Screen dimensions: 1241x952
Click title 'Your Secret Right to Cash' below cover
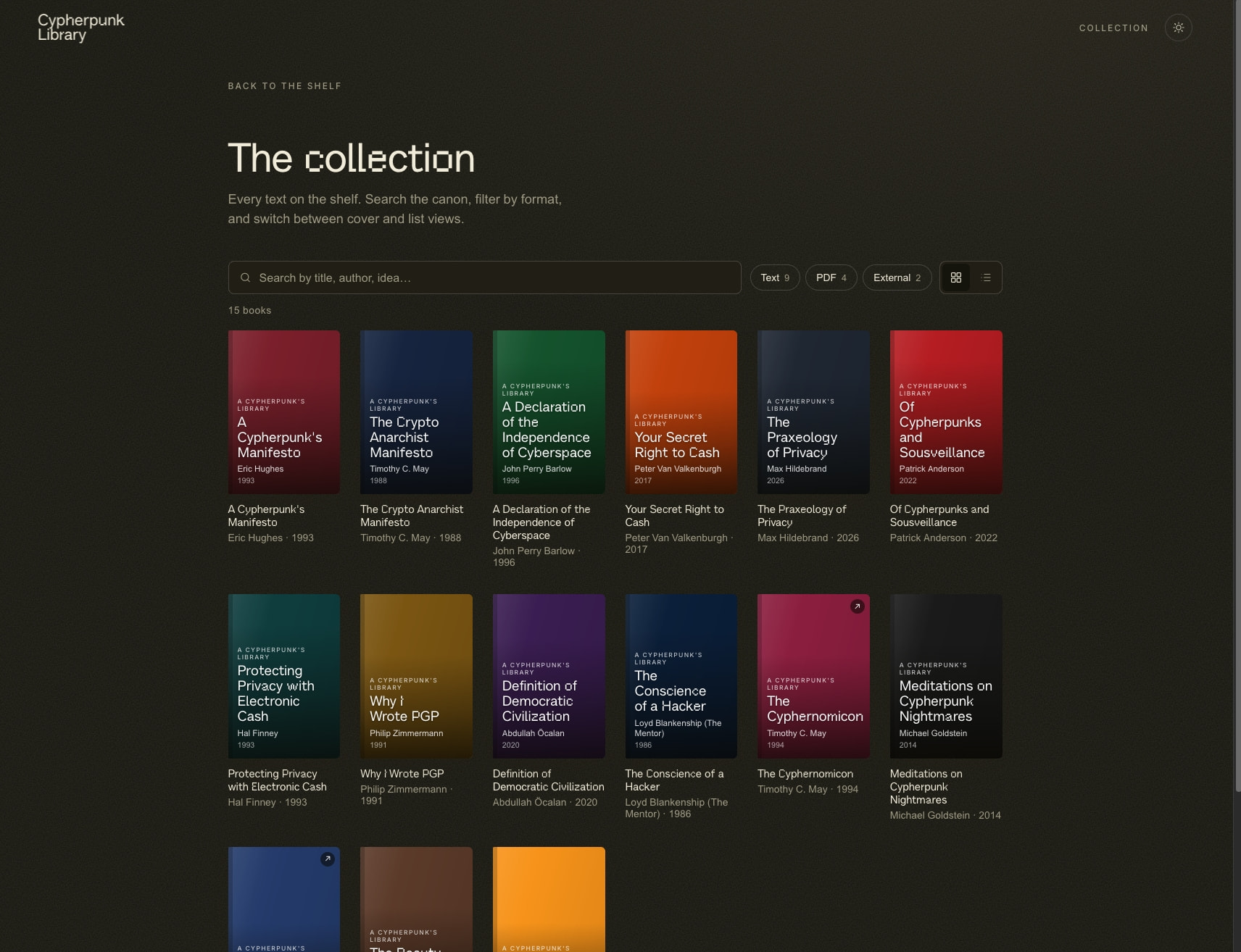pyautogui.click(x=674, y=516)
